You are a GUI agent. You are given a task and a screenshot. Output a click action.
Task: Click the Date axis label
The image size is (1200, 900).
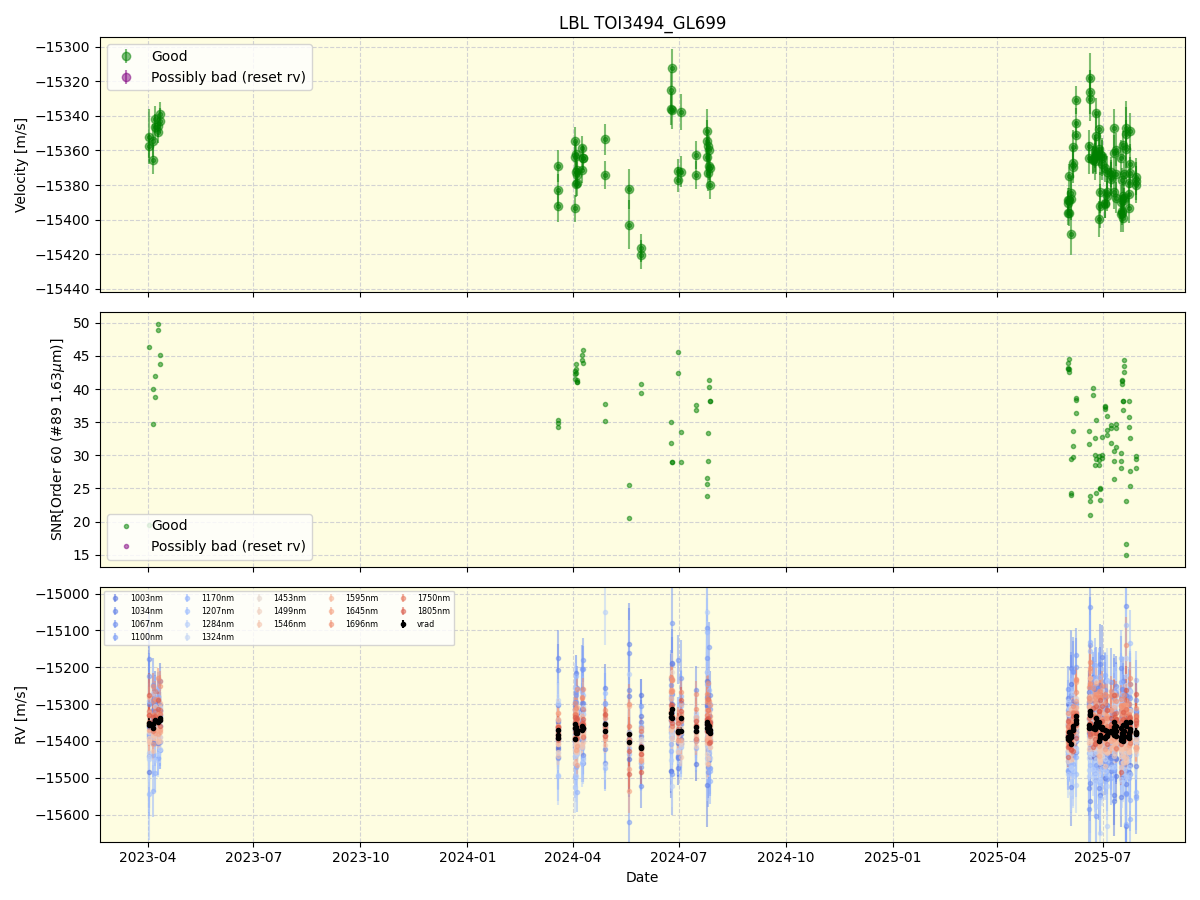642,877
